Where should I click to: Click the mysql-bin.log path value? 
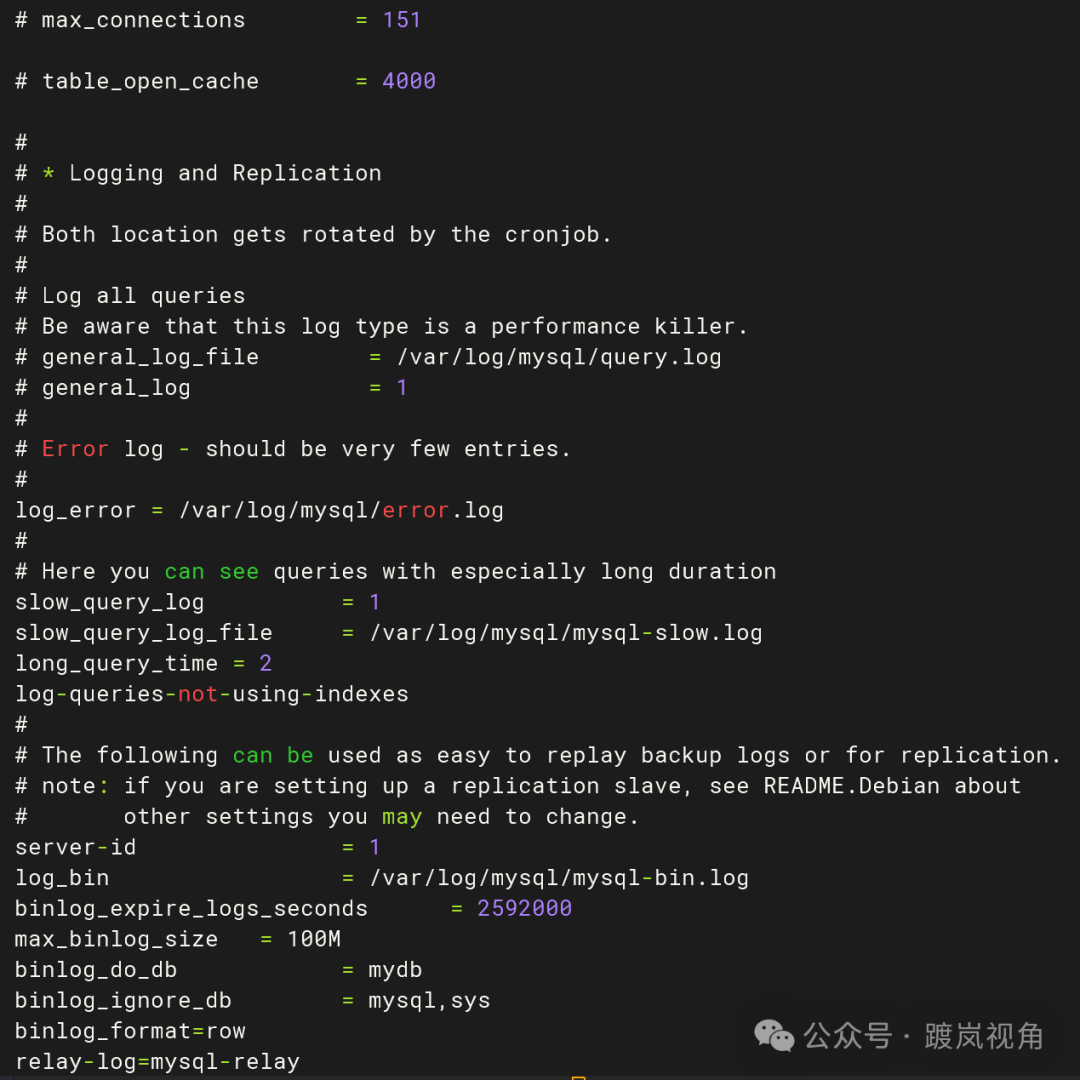[x=558, y=878]
